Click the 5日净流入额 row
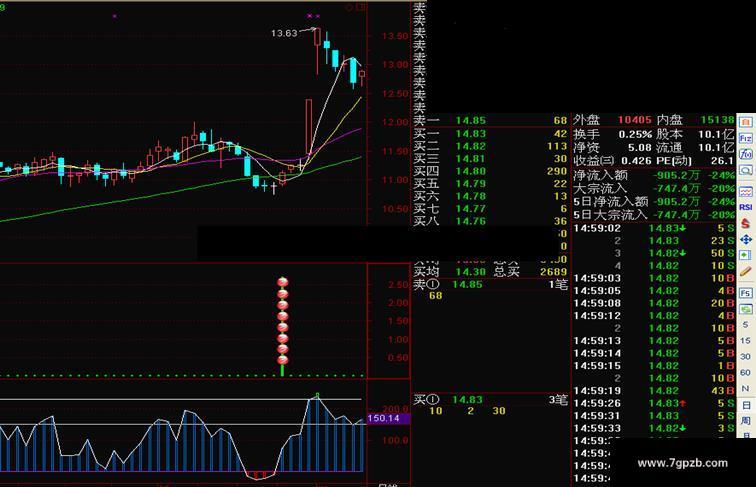The height and width of the screenshot is (487, 756). click(x=654, y=202)
